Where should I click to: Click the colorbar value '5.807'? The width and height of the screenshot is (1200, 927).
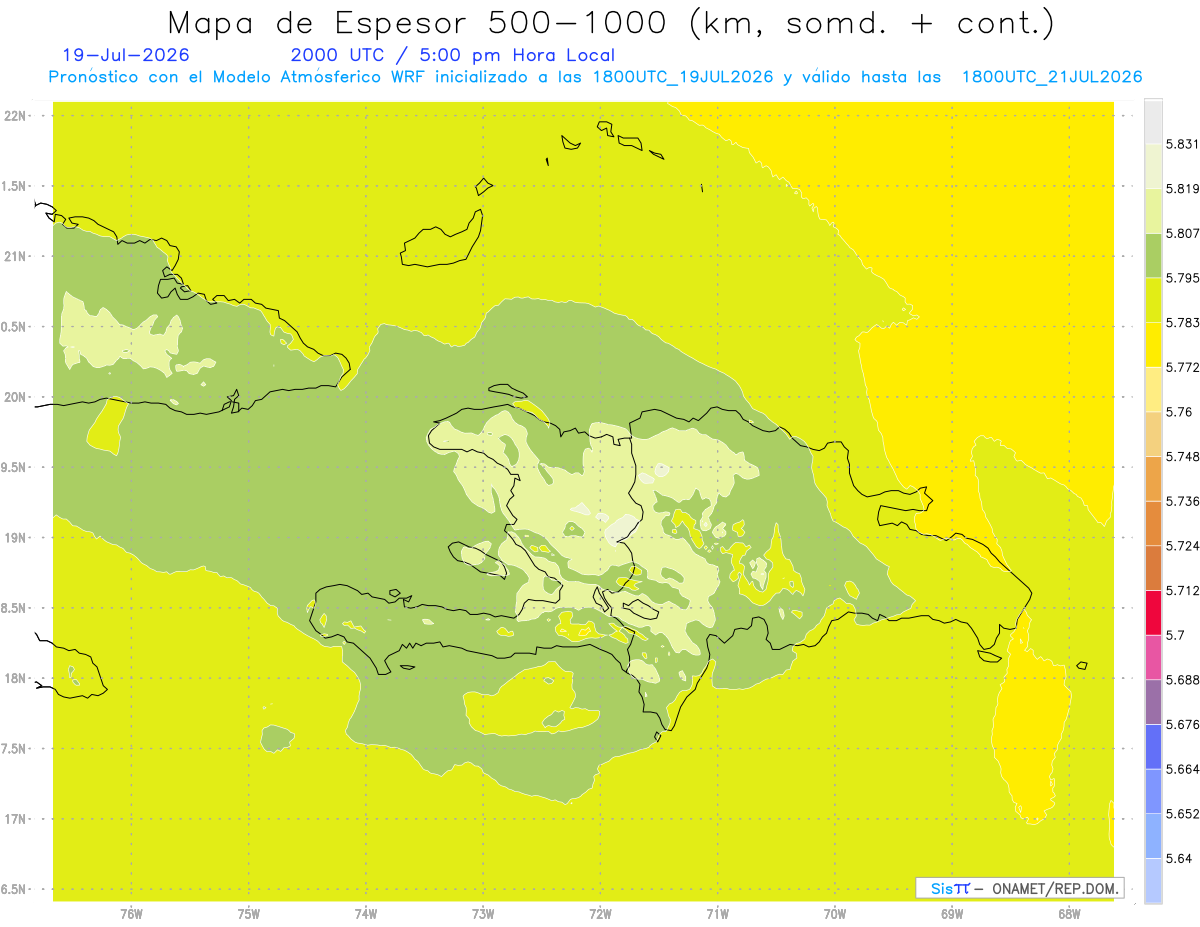coord(1180,233)
